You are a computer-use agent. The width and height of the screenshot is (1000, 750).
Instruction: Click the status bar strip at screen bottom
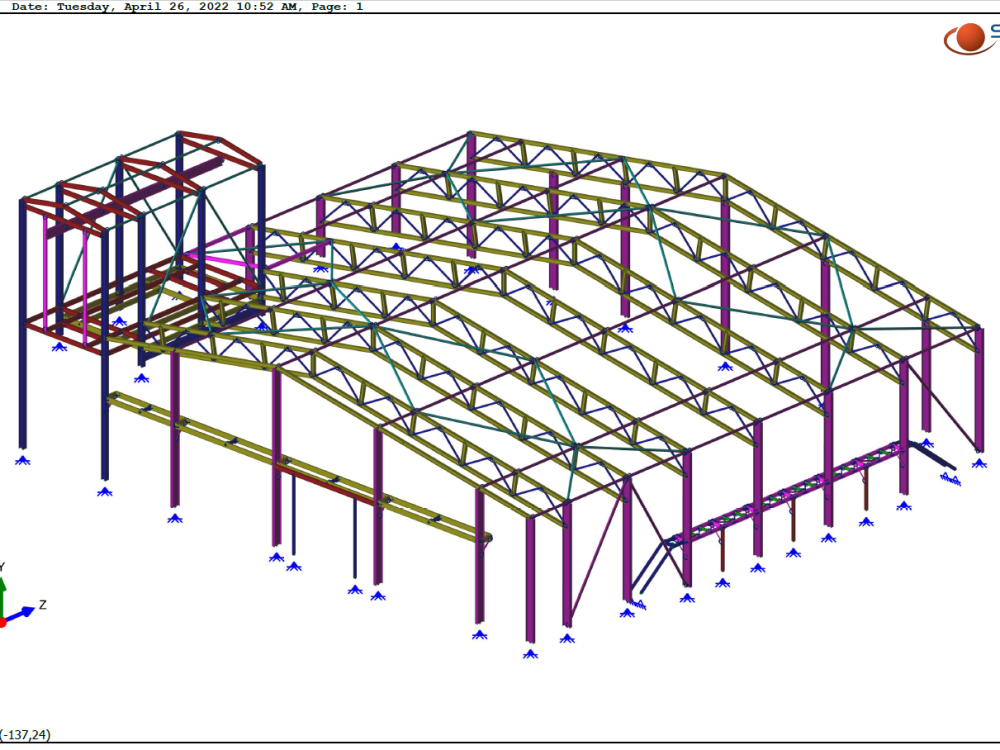click(x=500, y=744)
